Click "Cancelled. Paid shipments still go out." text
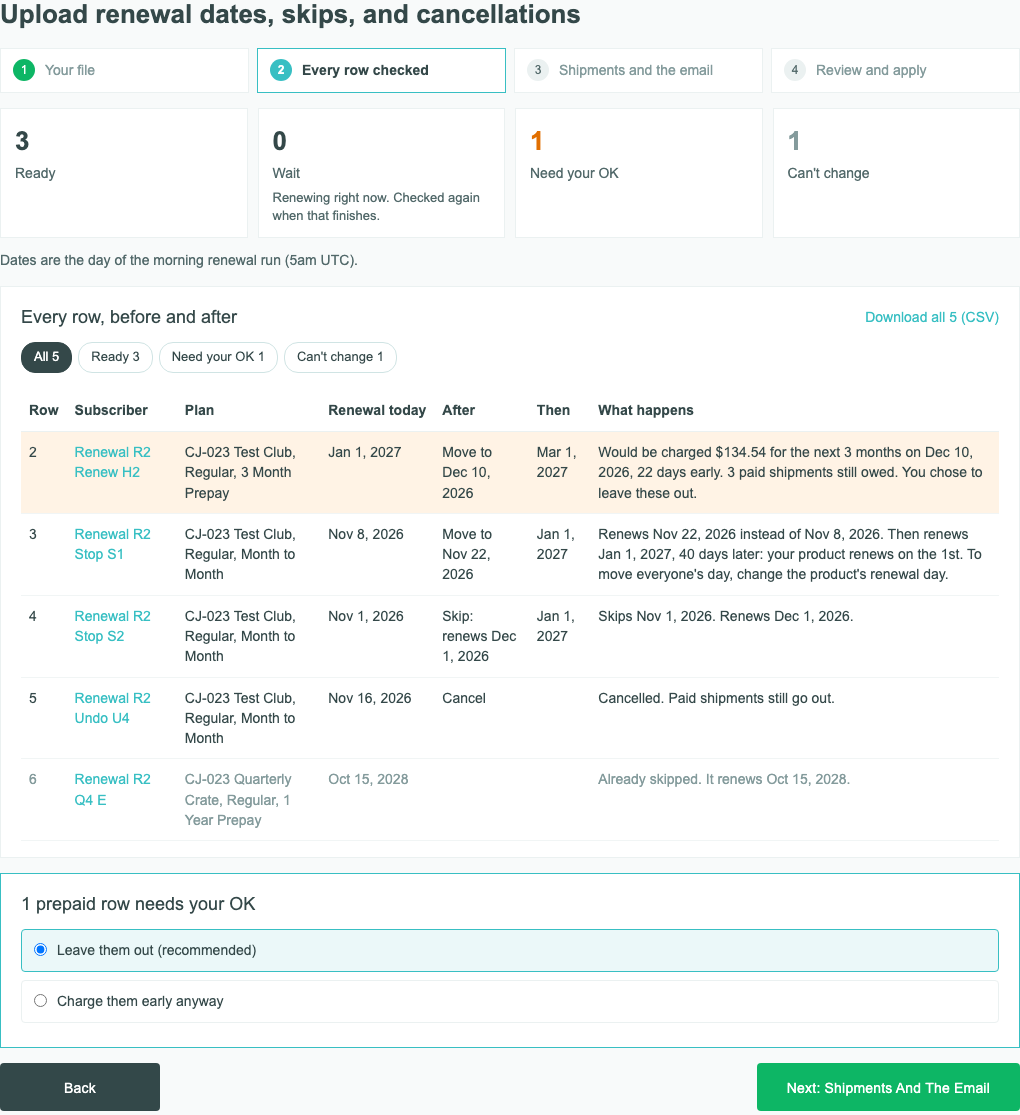 coord(716,698)
